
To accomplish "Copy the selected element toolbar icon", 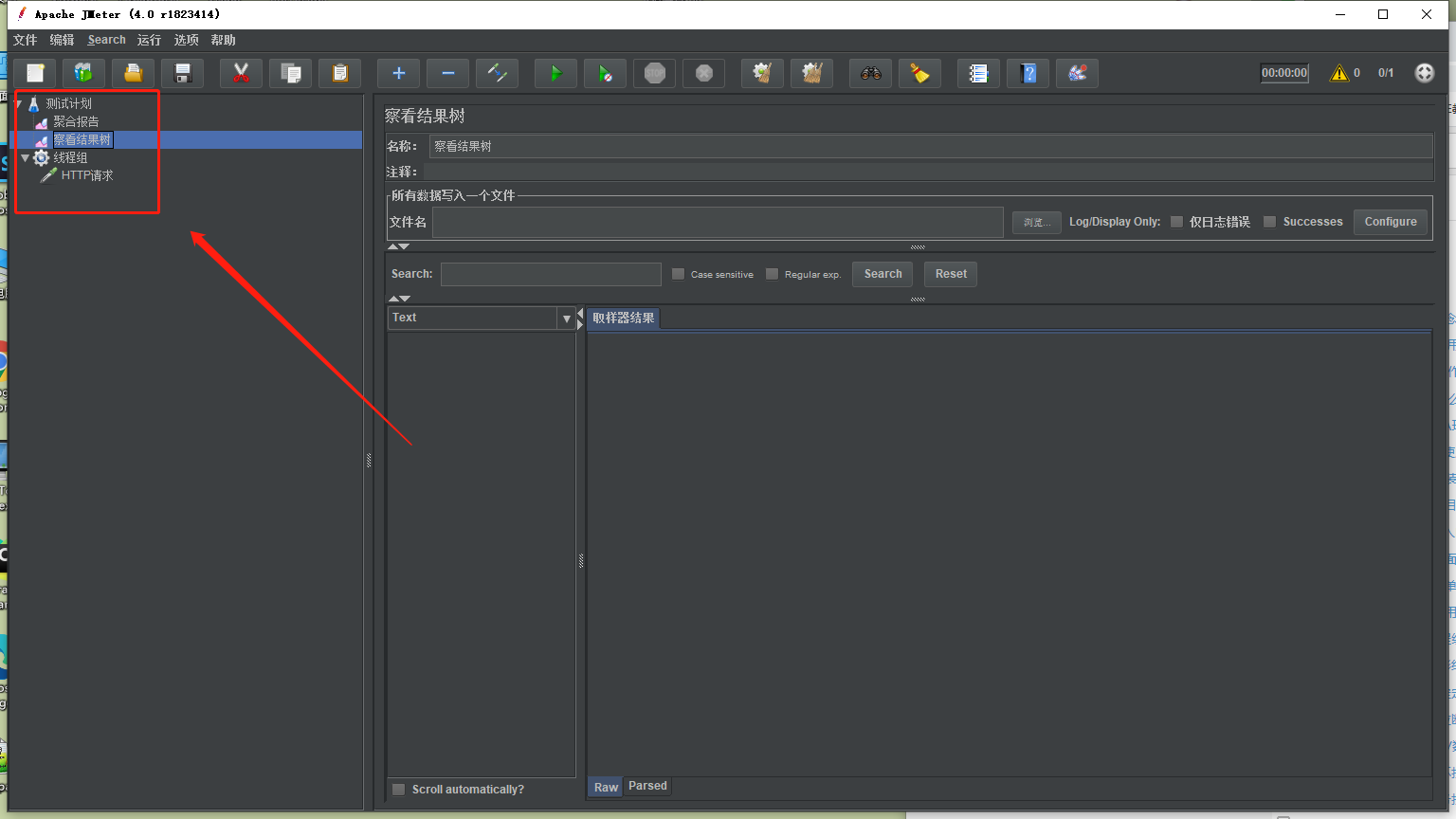I will pos(290,73).
